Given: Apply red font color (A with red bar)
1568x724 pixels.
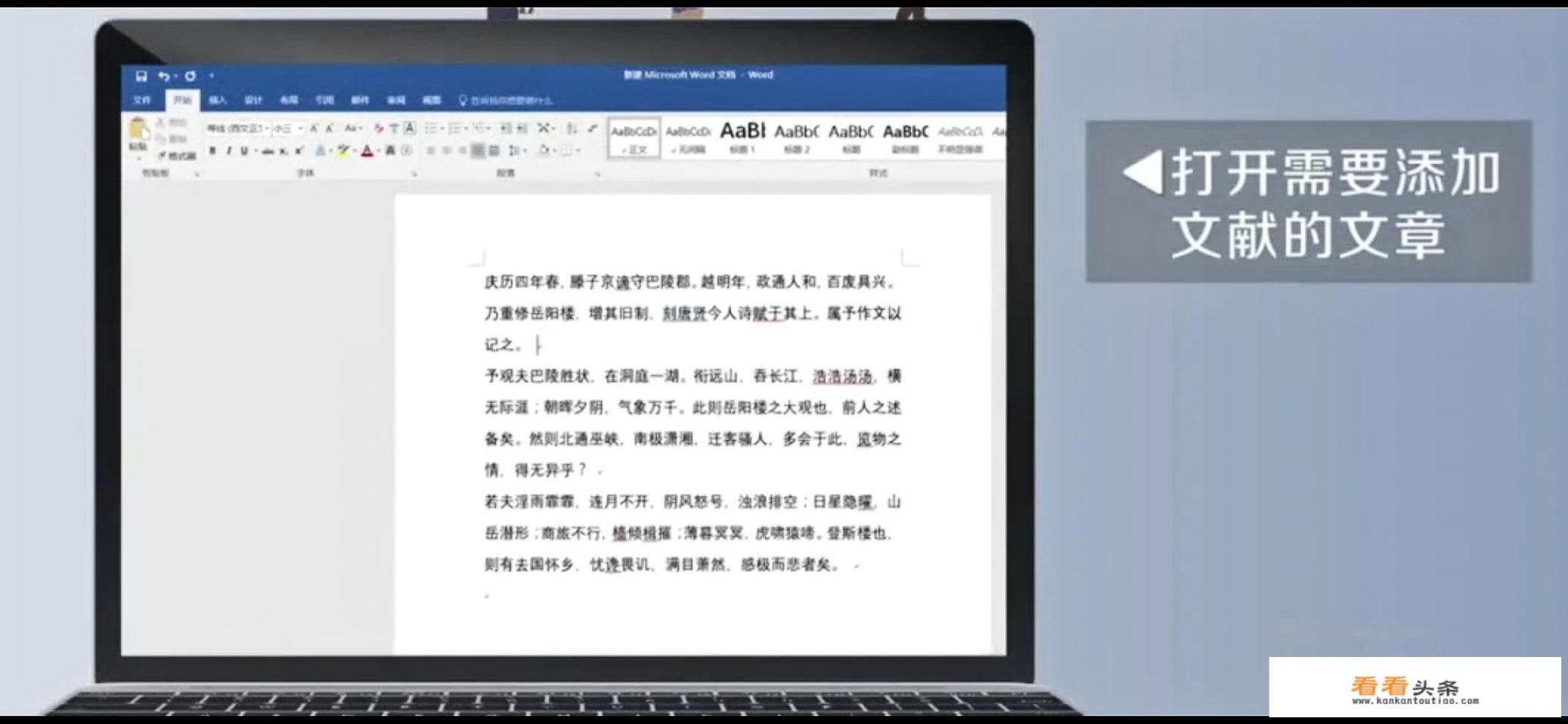Looking at the screenshot, I should point(366,151).
